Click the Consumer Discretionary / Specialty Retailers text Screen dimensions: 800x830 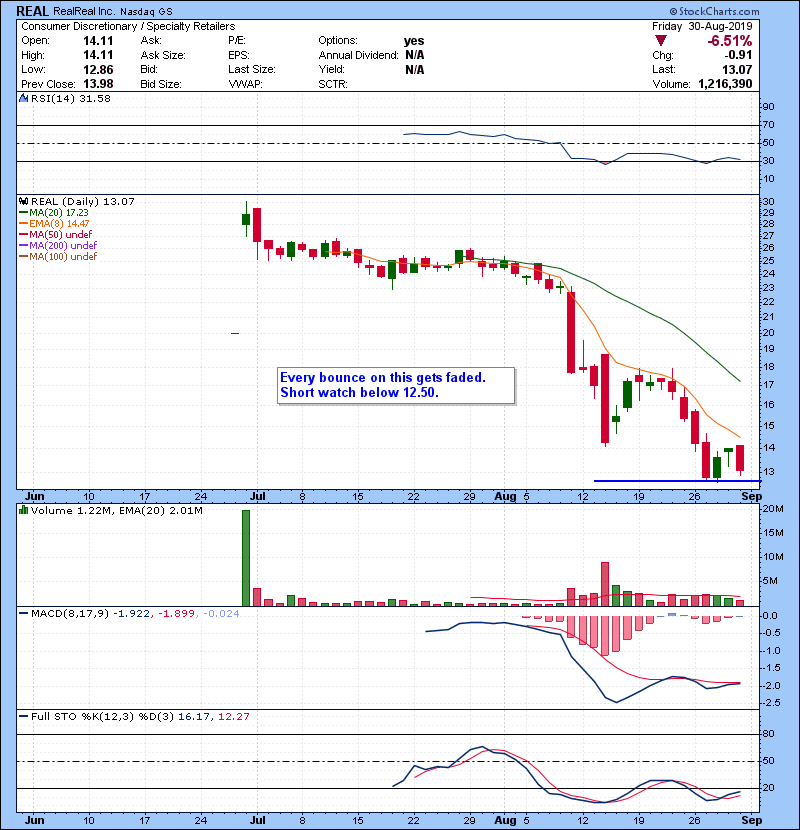coord(128,26)
